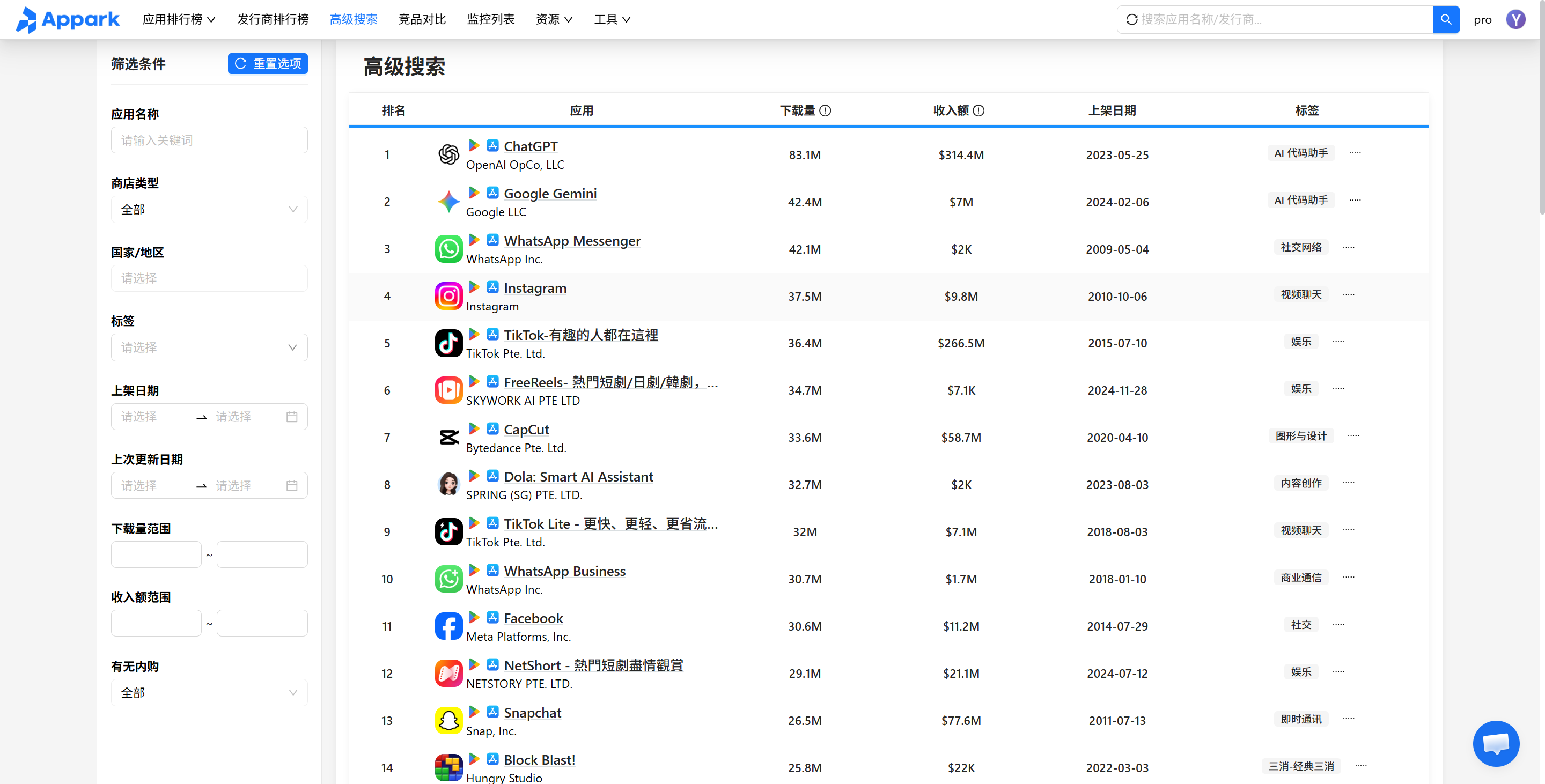Expand 工具 menu

pyautogui.click(x=612, y=19)
